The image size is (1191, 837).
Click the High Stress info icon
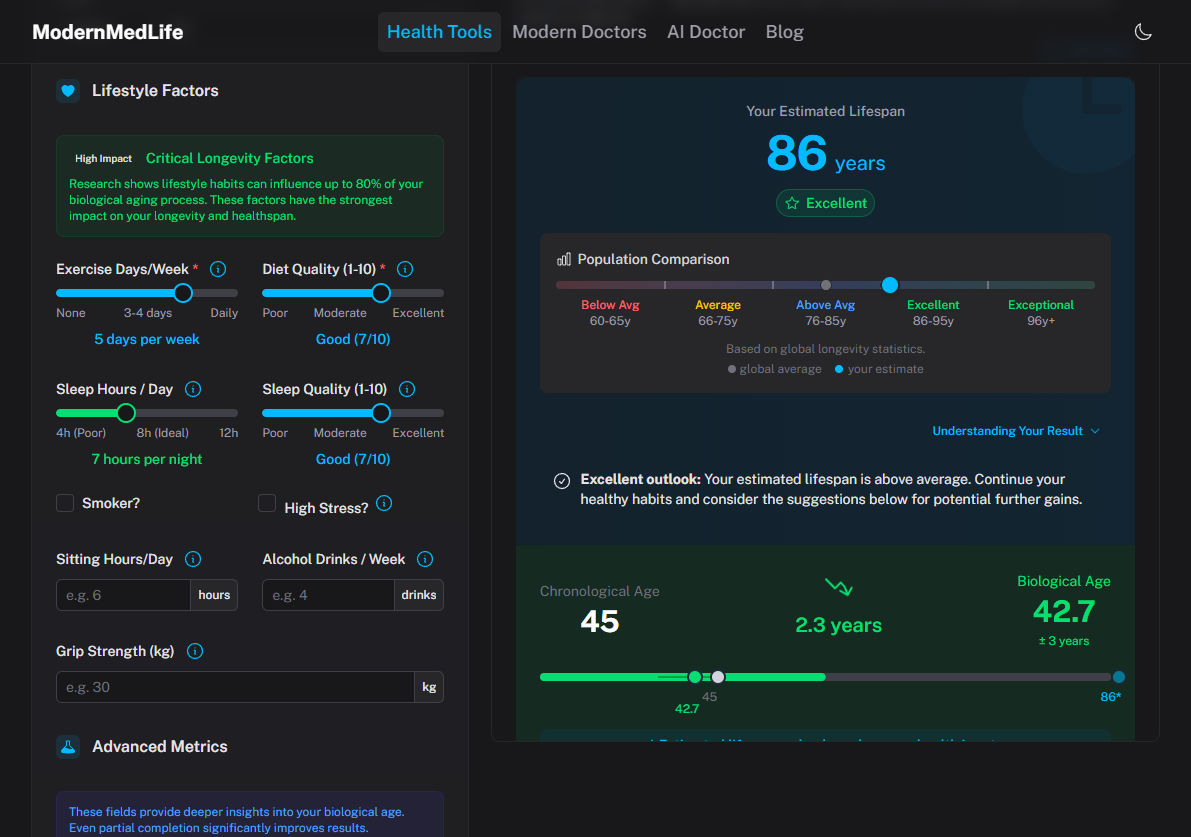click(384, 503)
